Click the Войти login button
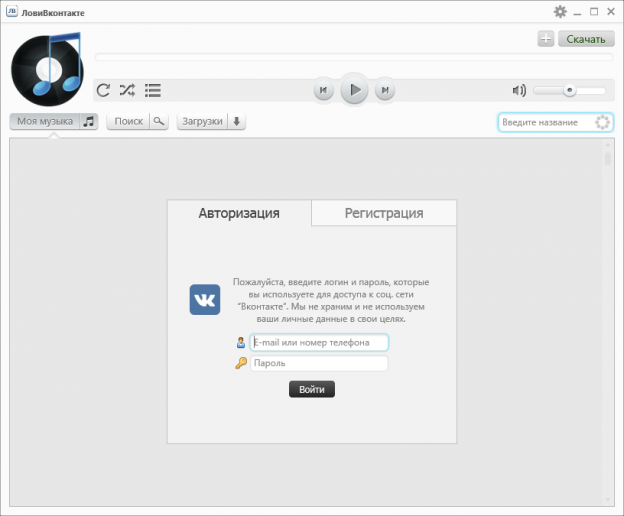 pos(312,389)
